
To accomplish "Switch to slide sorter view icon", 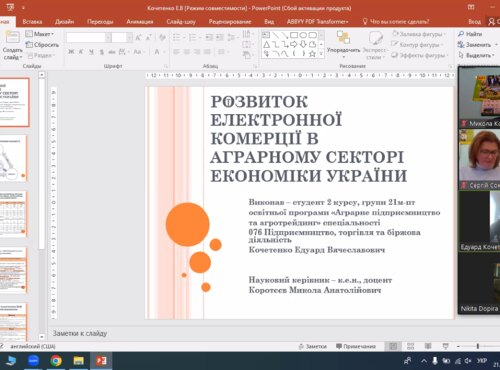I will 410,346.
